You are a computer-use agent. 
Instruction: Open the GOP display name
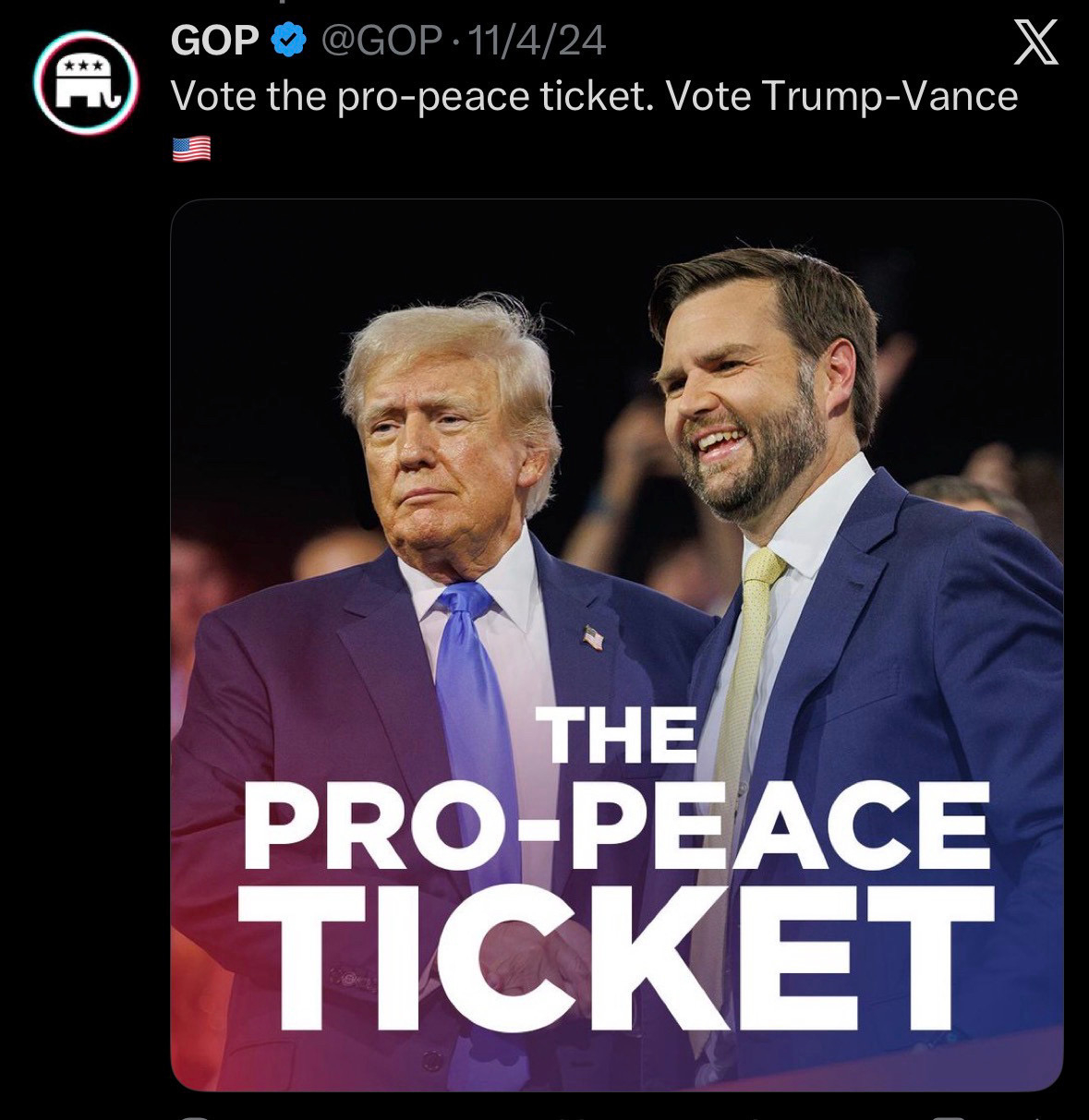(215, 41)
